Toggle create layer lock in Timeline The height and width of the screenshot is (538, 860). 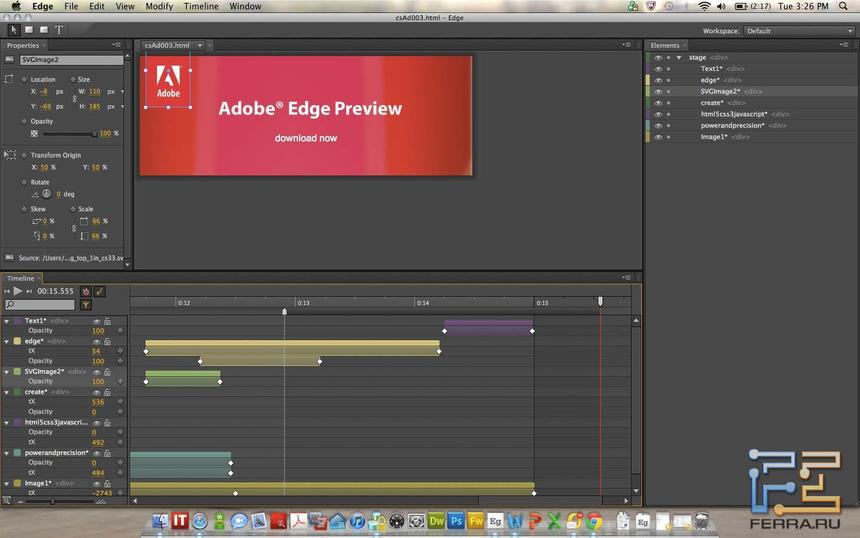[x=108, y=392]
